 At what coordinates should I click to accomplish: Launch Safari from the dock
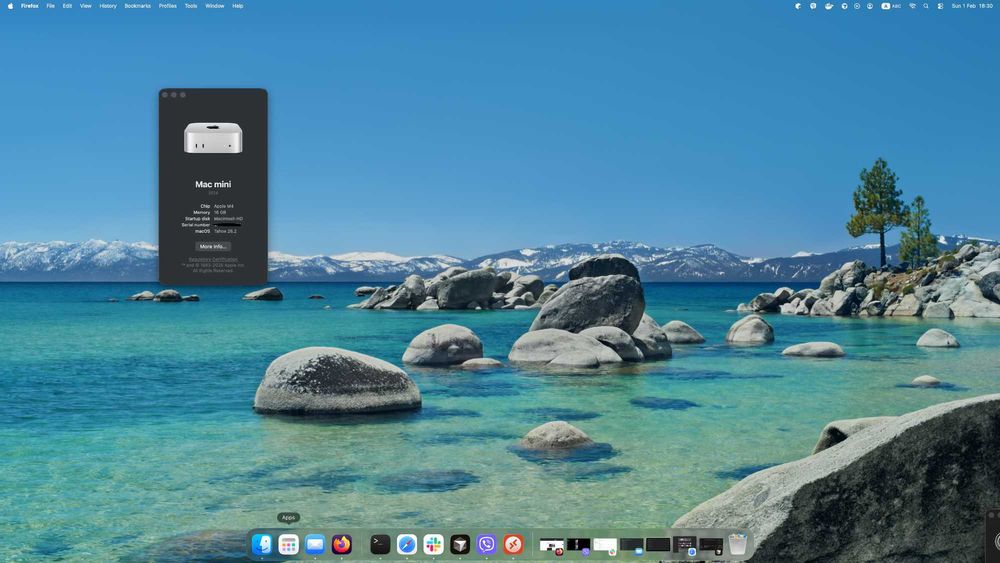(407, 544)
